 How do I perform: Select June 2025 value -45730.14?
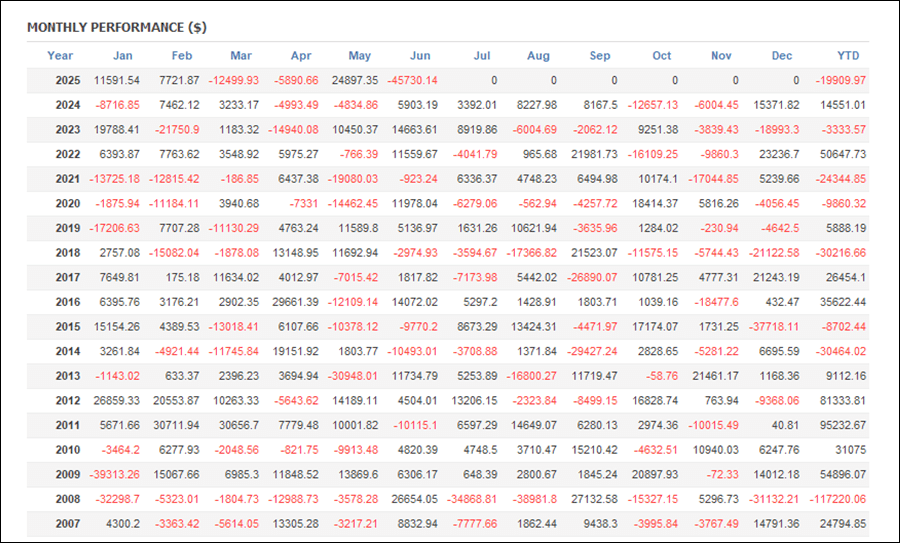tap(412, 80)
